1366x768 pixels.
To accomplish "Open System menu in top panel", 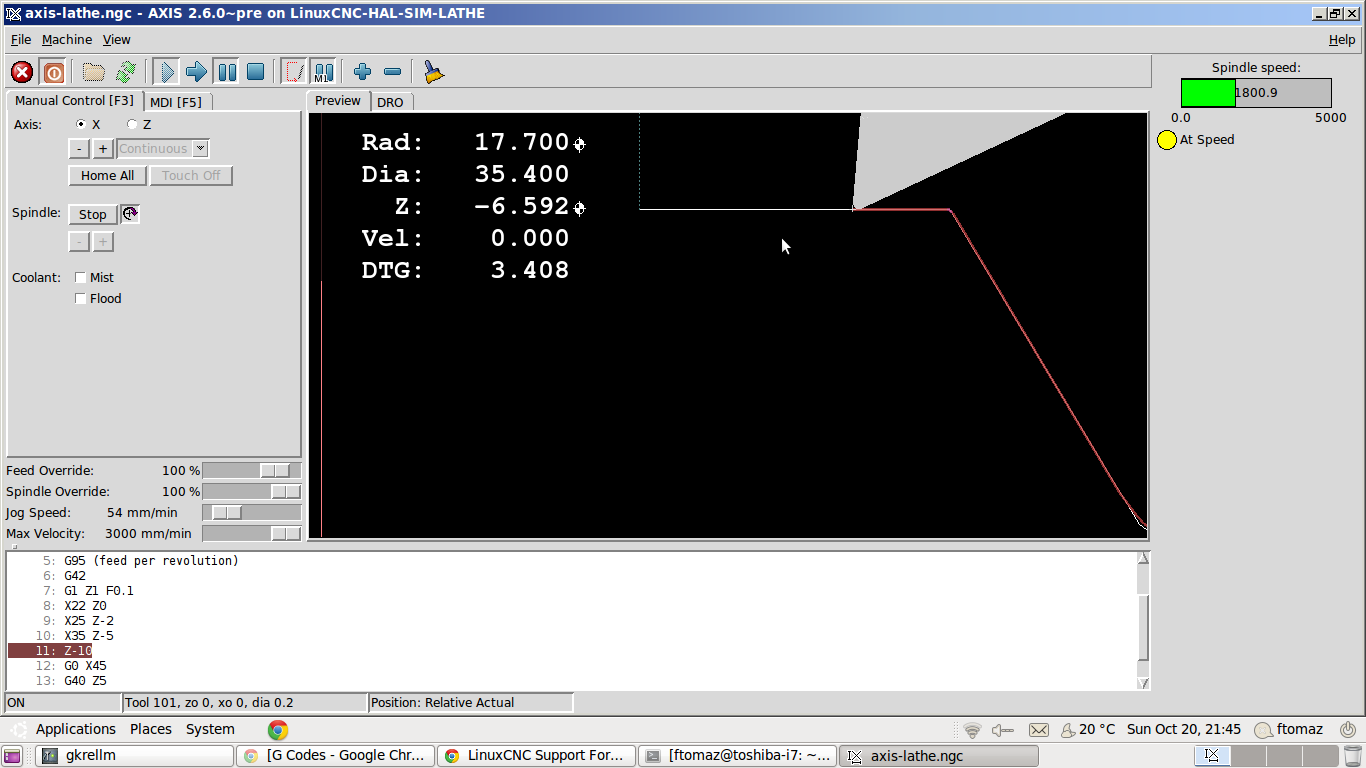I will click(x=210, y=730).
